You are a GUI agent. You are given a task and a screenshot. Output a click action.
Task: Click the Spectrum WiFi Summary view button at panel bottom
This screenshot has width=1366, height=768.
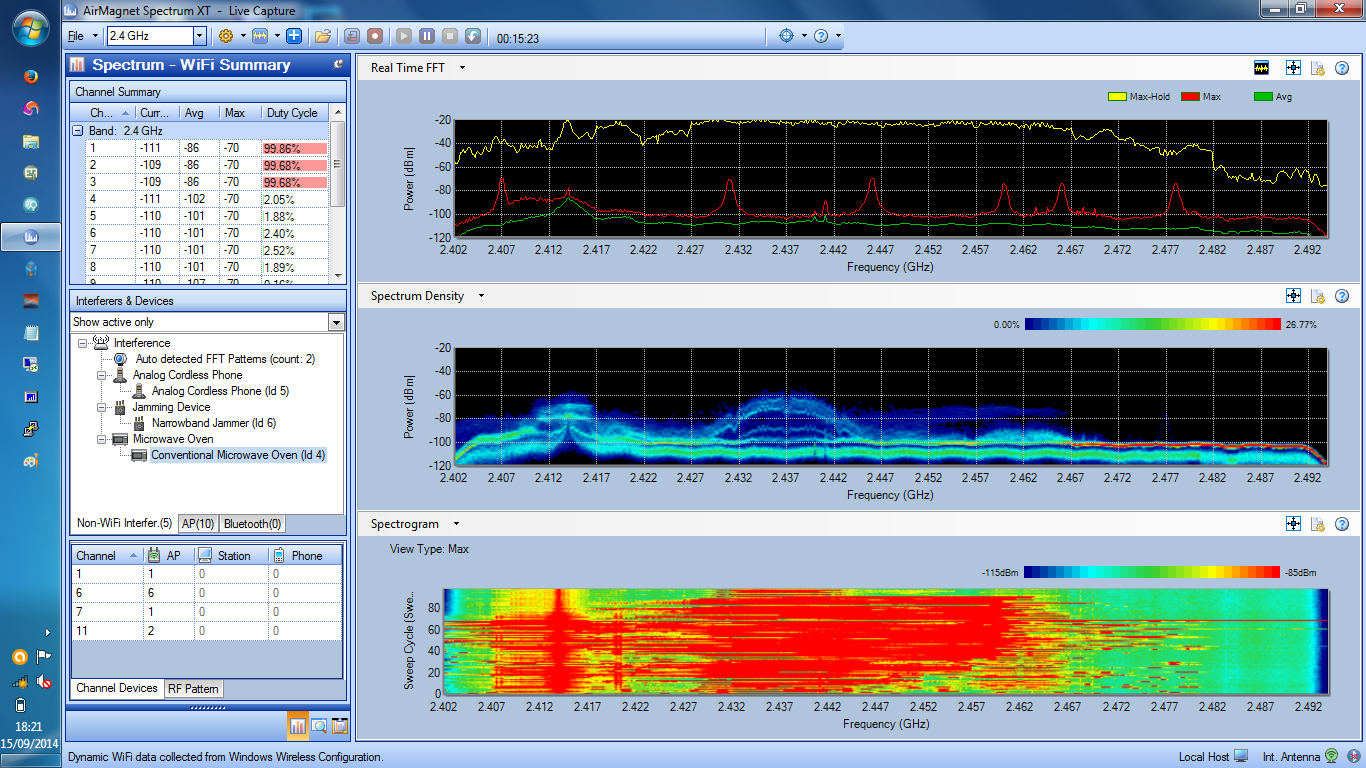[x=298, y=726]
